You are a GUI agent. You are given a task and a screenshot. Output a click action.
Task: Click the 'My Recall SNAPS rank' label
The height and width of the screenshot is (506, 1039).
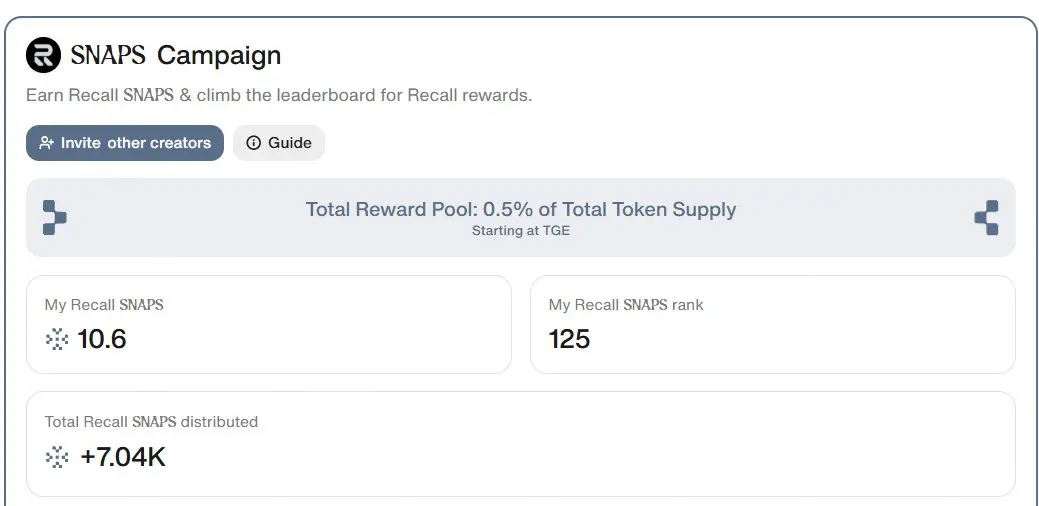626,305
